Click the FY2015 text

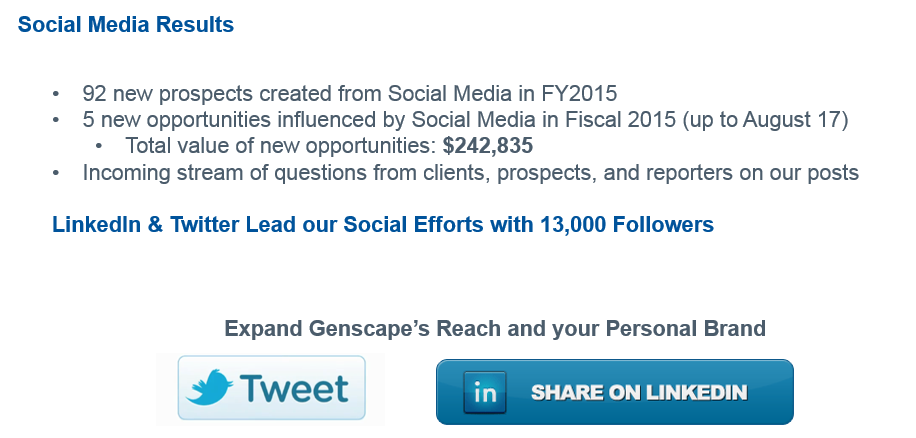click(580, 94)
